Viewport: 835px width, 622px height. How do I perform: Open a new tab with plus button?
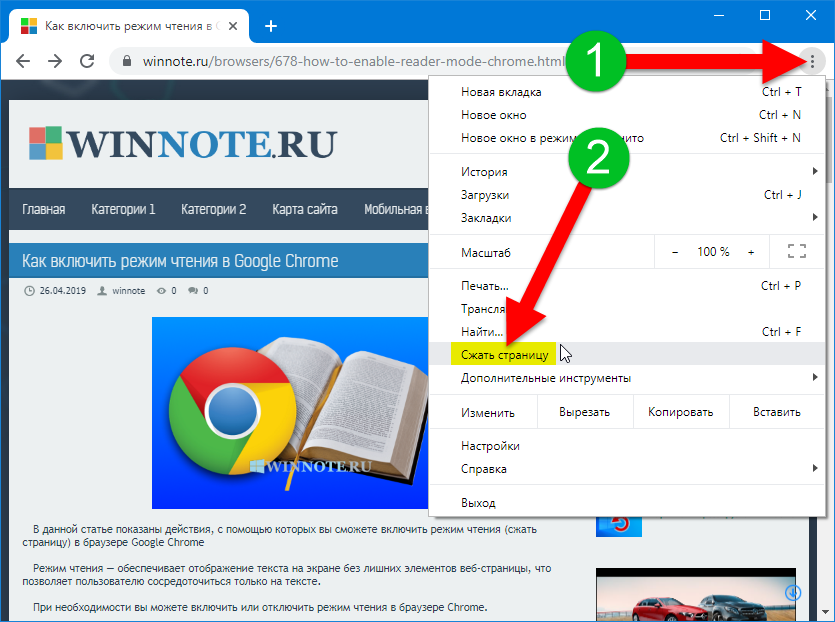[x=271, y=26]
